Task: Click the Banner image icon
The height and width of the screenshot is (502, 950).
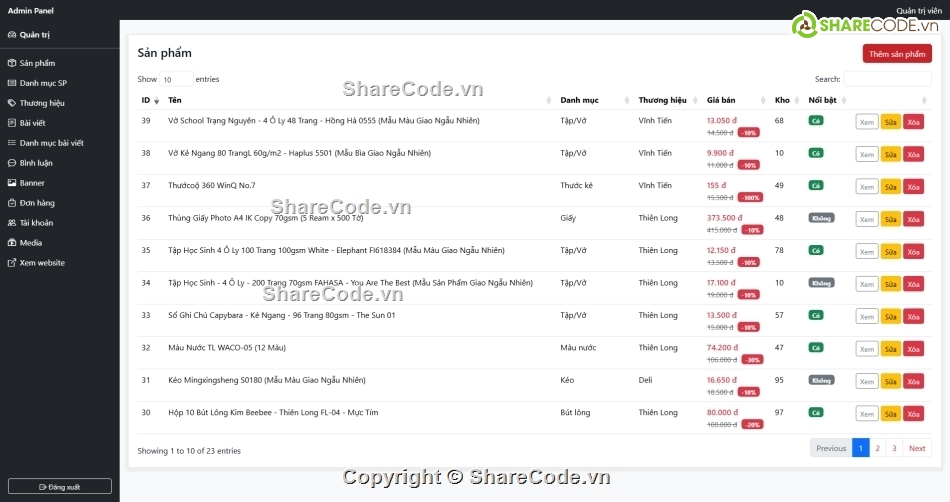Action: tap(12, 183)
